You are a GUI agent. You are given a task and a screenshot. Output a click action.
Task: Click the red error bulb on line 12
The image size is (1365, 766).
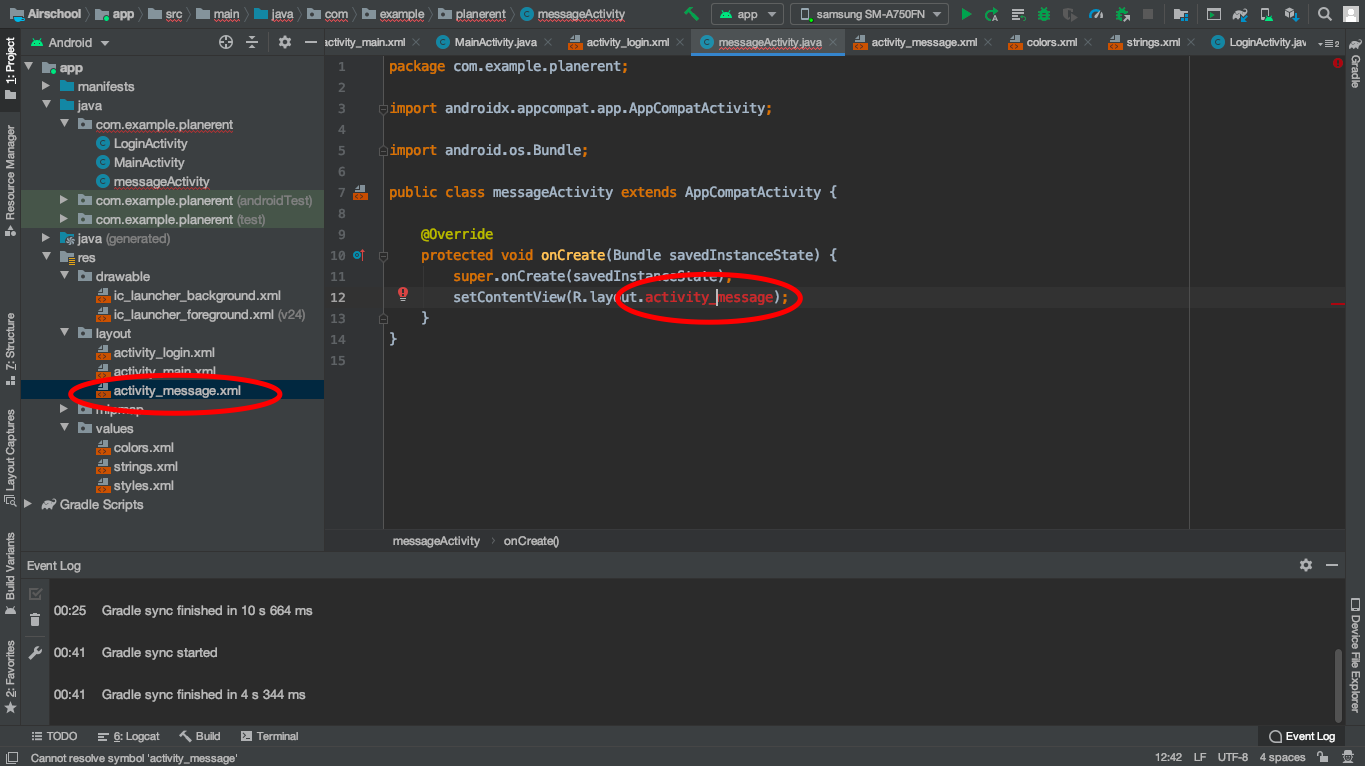pyautogui.click(x=403, y=294)
